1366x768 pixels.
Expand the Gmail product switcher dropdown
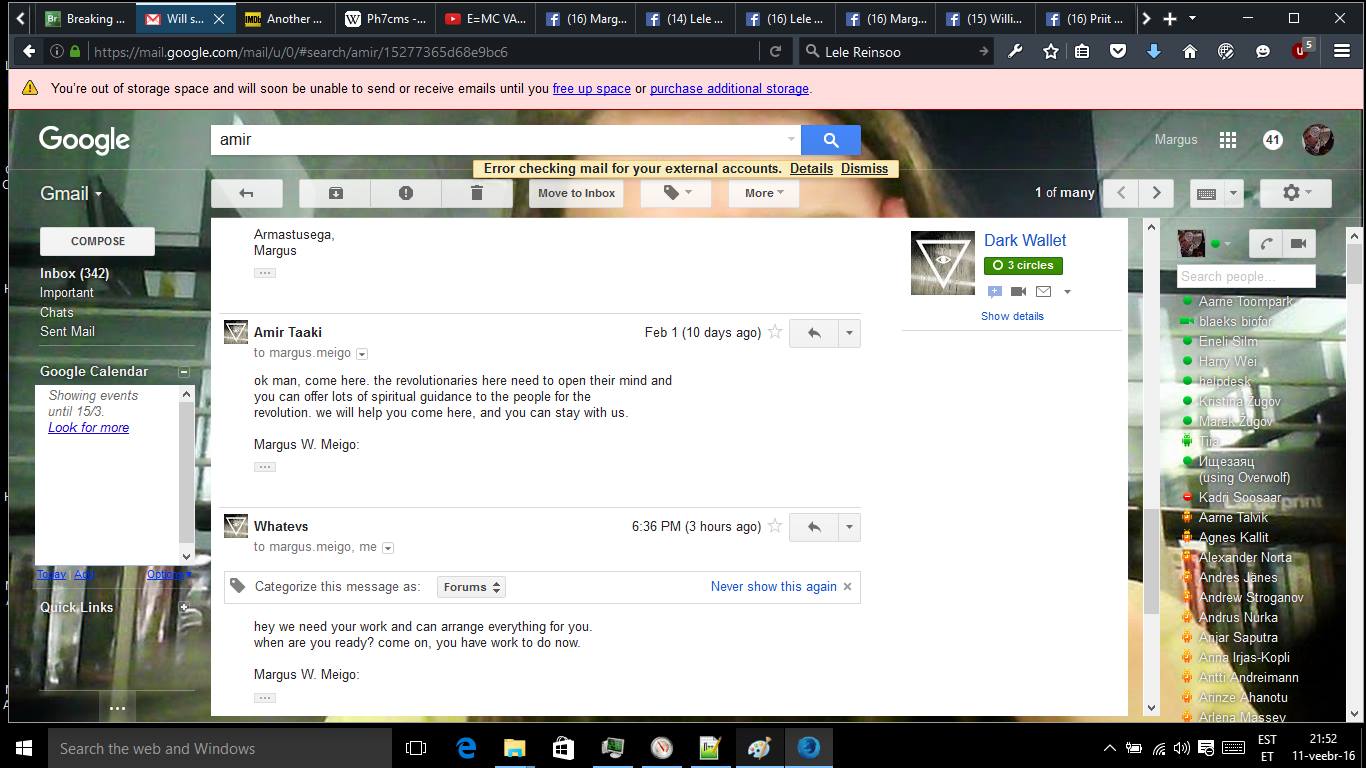[x=71, y=194]
